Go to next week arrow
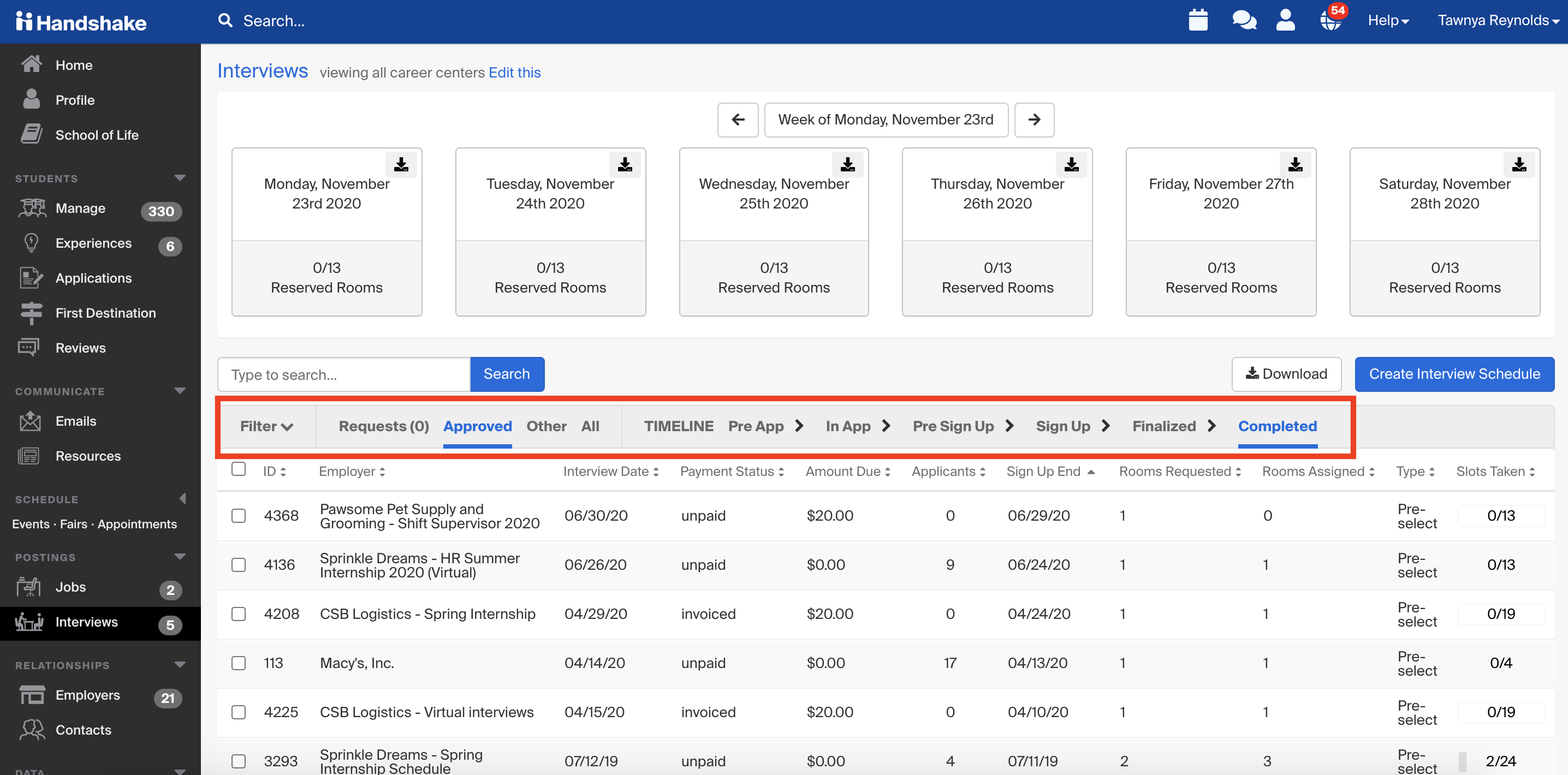 [x=1034, y=120]
